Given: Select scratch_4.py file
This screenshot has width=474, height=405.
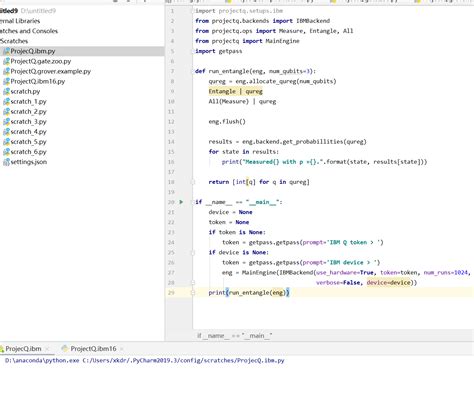Looking at the screenshot, I should (28, 131).
